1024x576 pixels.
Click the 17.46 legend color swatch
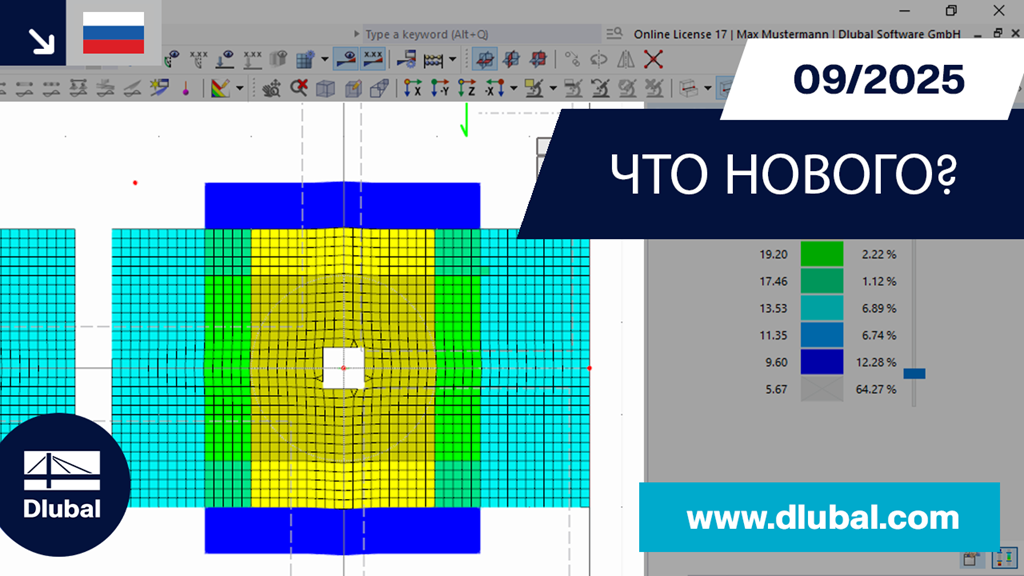tap(822, 281)
